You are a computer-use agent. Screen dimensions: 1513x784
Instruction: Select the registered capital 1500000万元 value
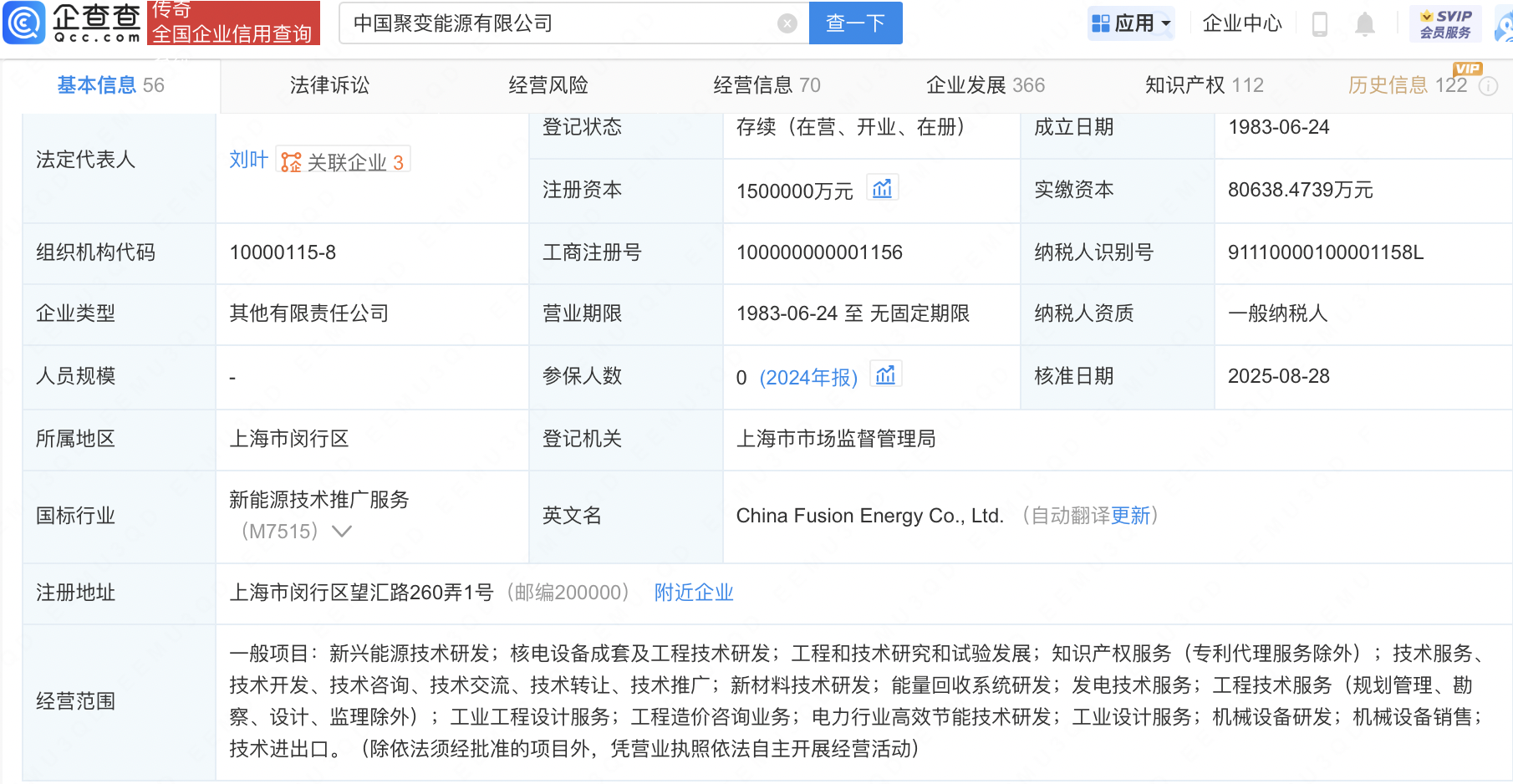[794, 191]
